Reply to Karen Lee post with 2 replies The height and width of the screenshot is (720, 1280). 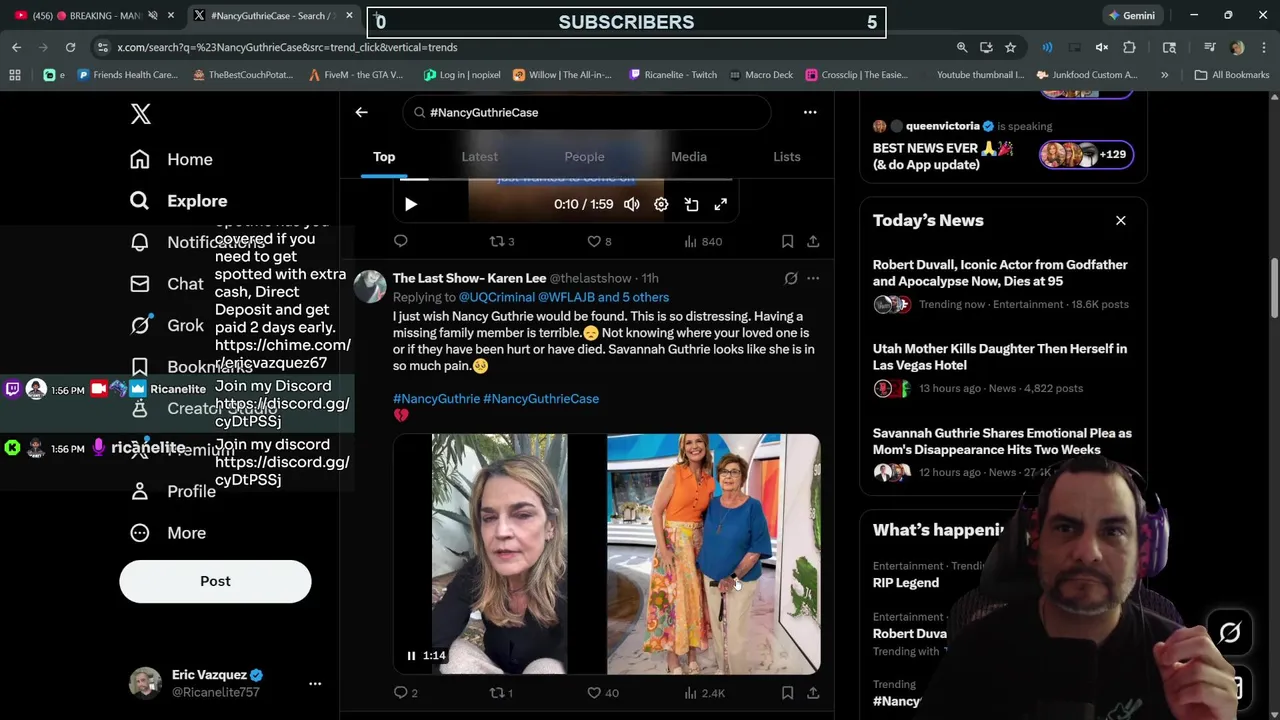406,693
